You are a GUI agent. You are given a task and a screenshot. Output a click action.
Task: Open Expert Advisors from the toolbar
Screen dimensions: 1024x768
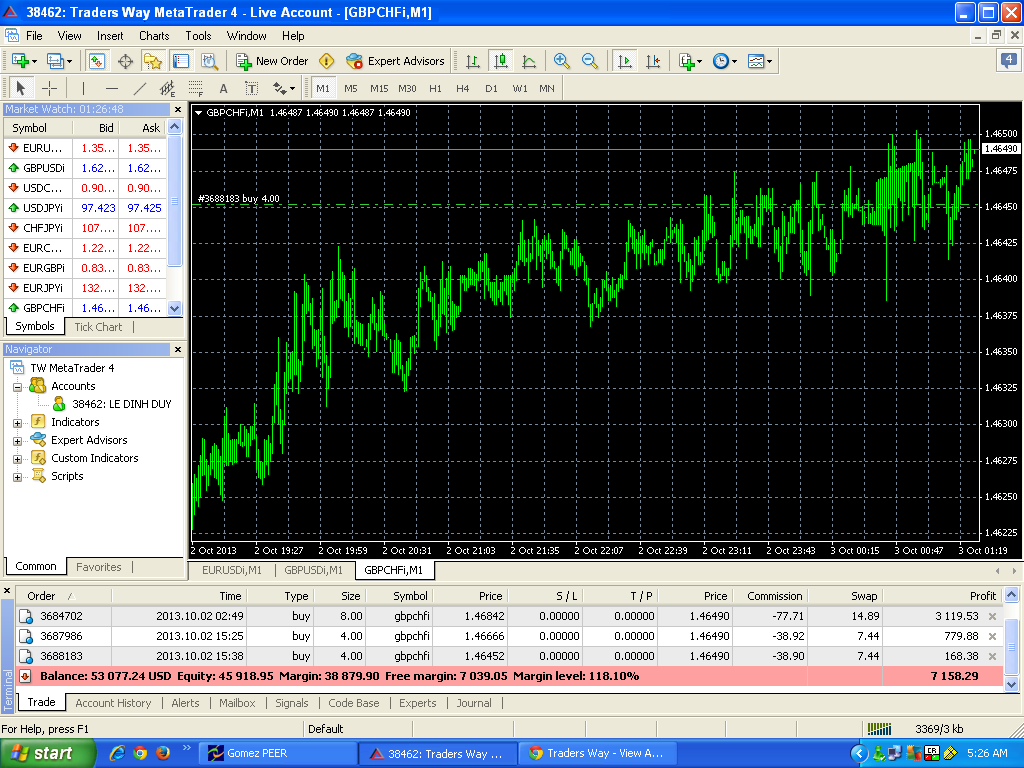[x=395, y=61]
